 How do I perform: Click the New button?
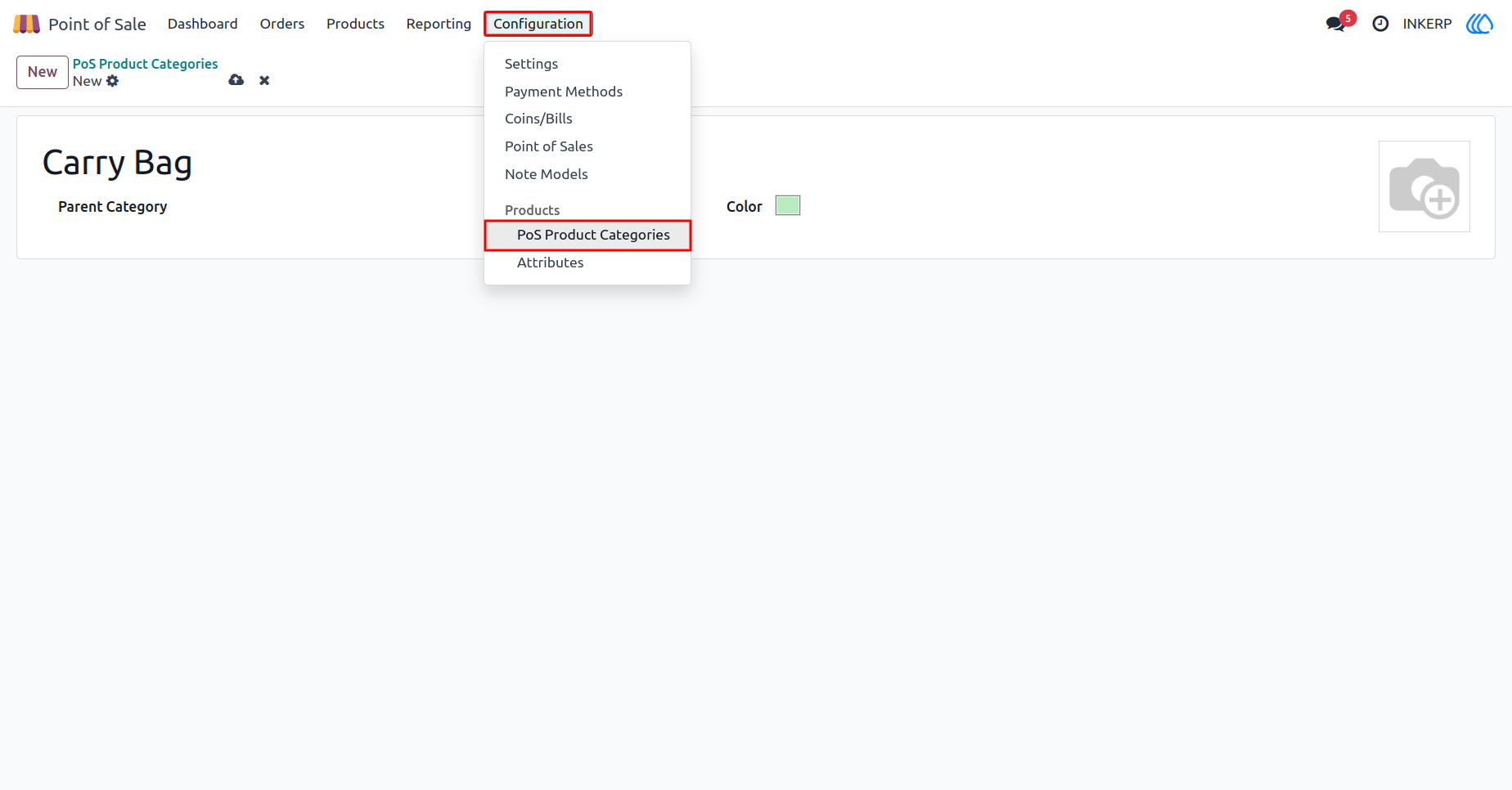coord(43,72)
